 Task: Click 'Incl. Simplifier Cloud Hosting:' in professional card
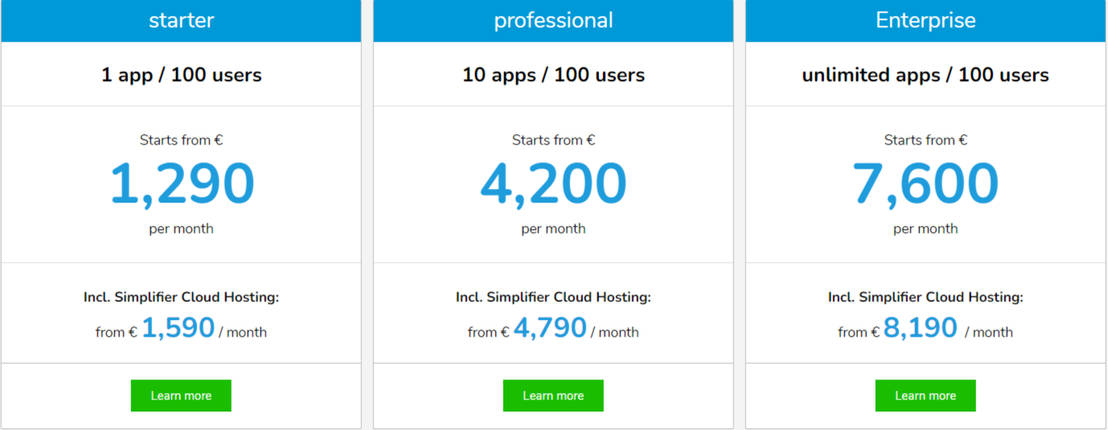coord(553,297)
